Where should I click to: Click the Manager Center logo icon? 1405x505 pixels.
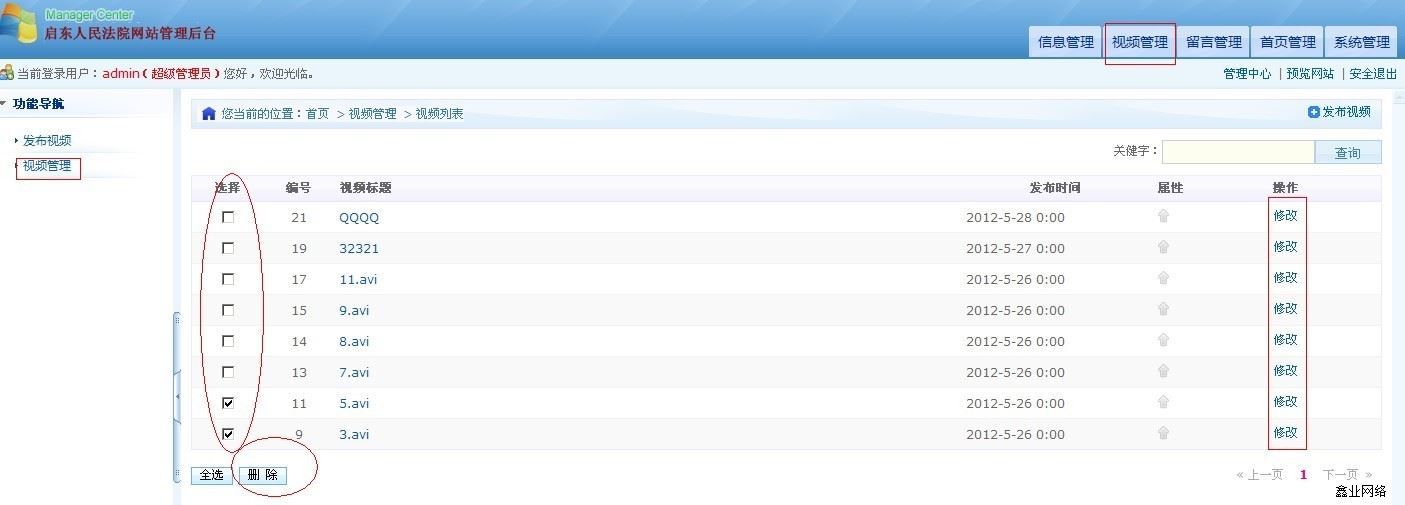click(18, 24)
